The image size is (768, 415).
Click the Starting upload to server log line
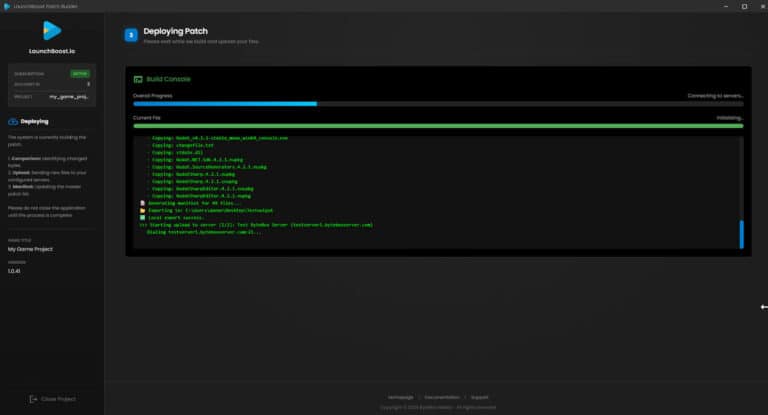pyautogui.click(x=256, y=225)
